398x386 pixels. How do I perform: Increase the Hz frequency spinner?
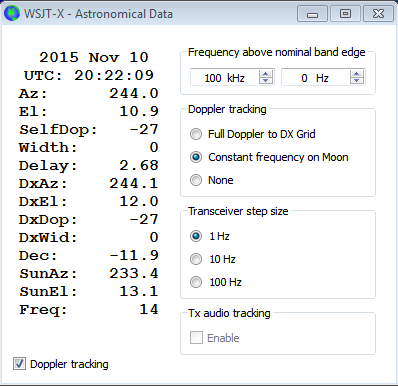(357, 74)
